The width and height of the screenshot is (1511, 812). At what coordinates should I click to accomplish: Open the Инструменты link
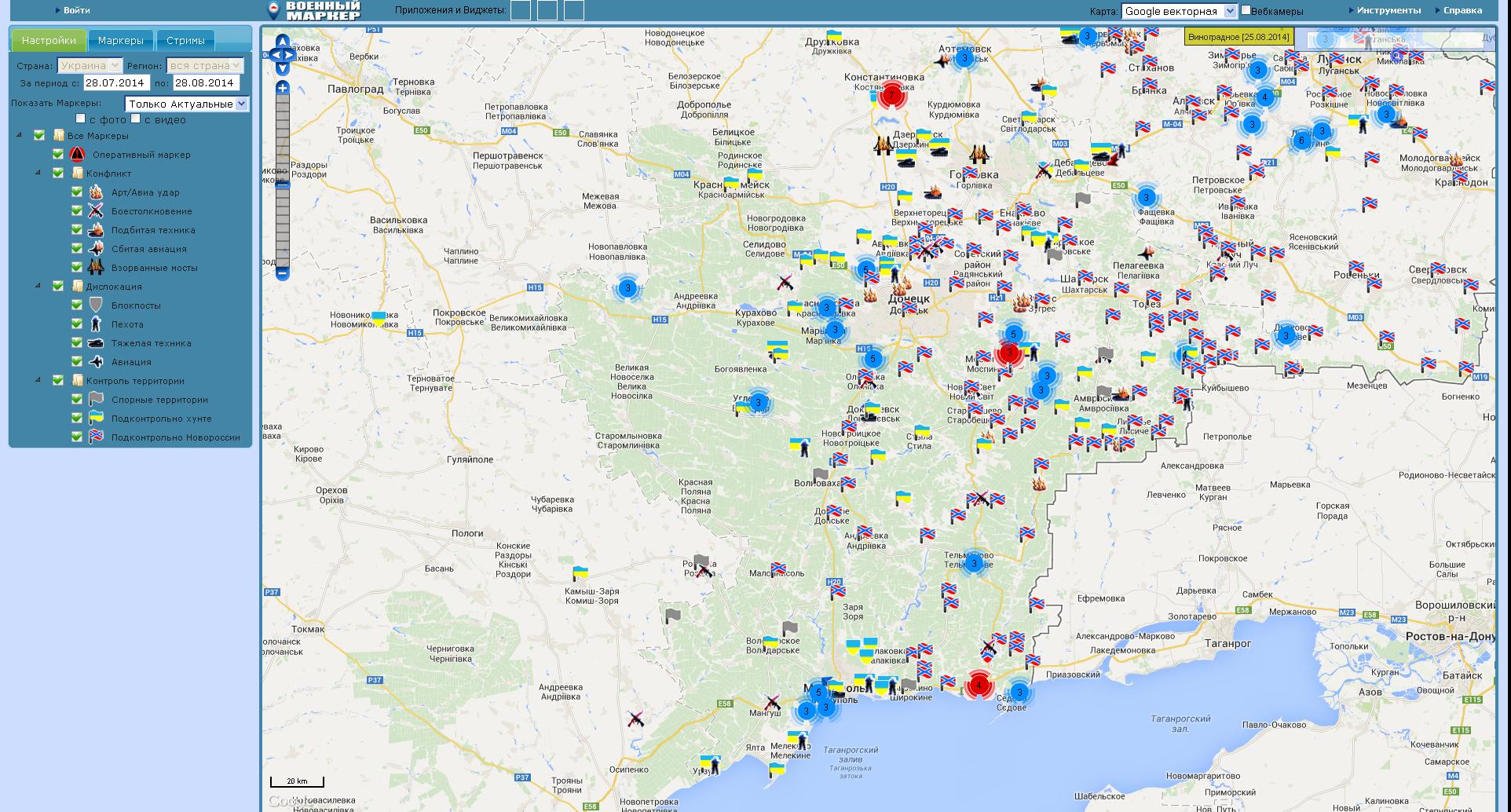pyautogui.click(x=1388, y=10)
